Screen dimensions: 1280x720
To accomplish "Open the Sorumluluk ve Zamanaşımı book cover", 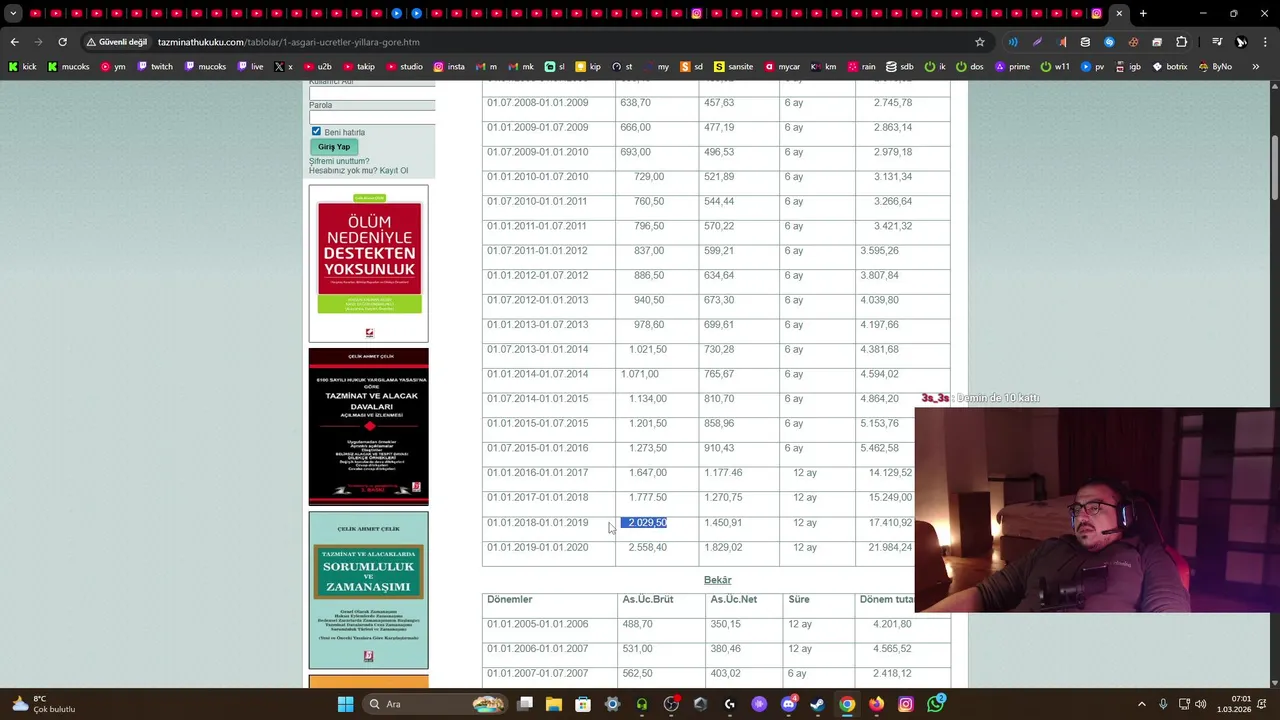I will tap(368, 590).
